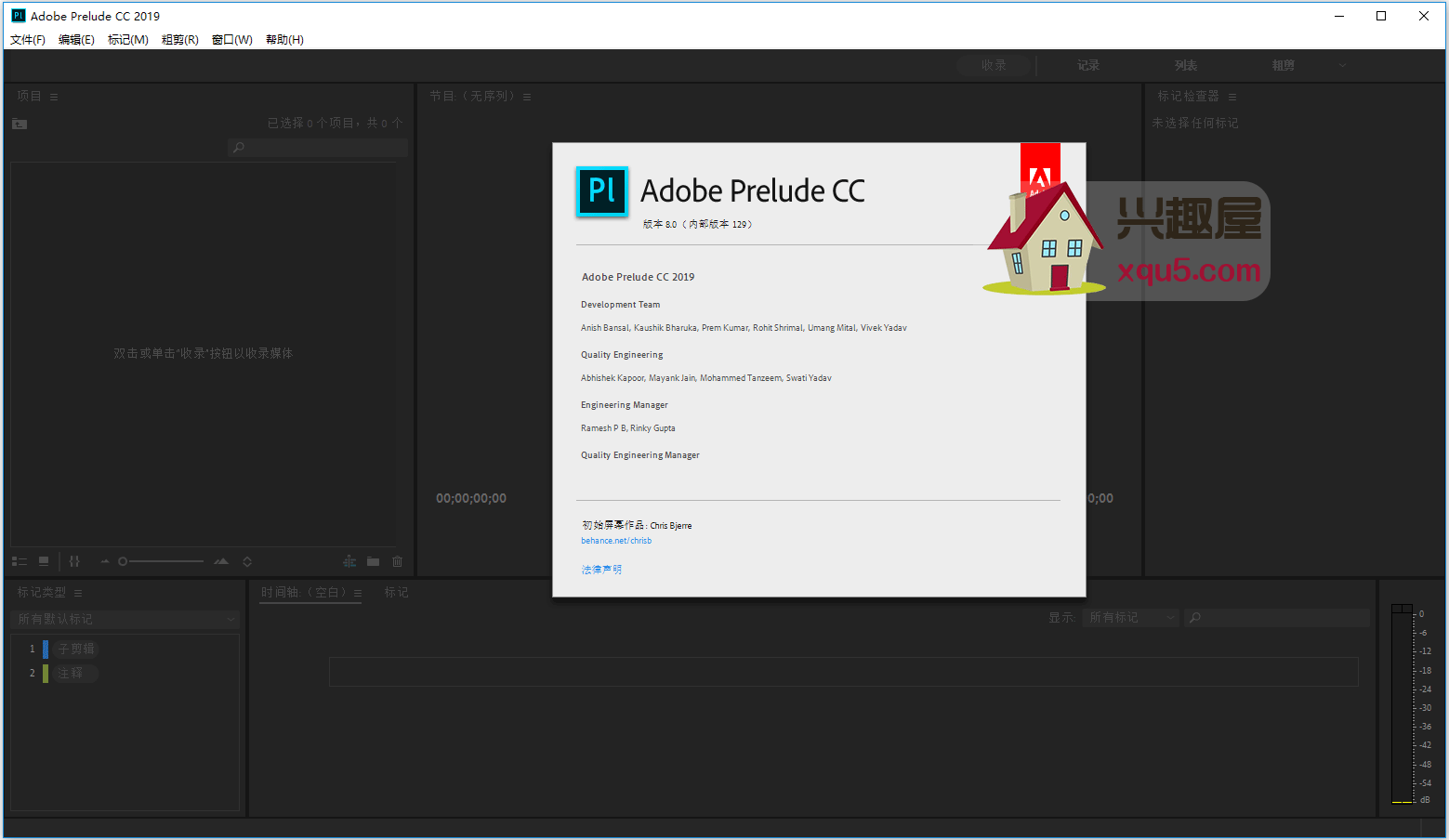Click the Pl logo in about dialog
The height and width of the screenshot is (840, 1449).
(x=602, y=191)
